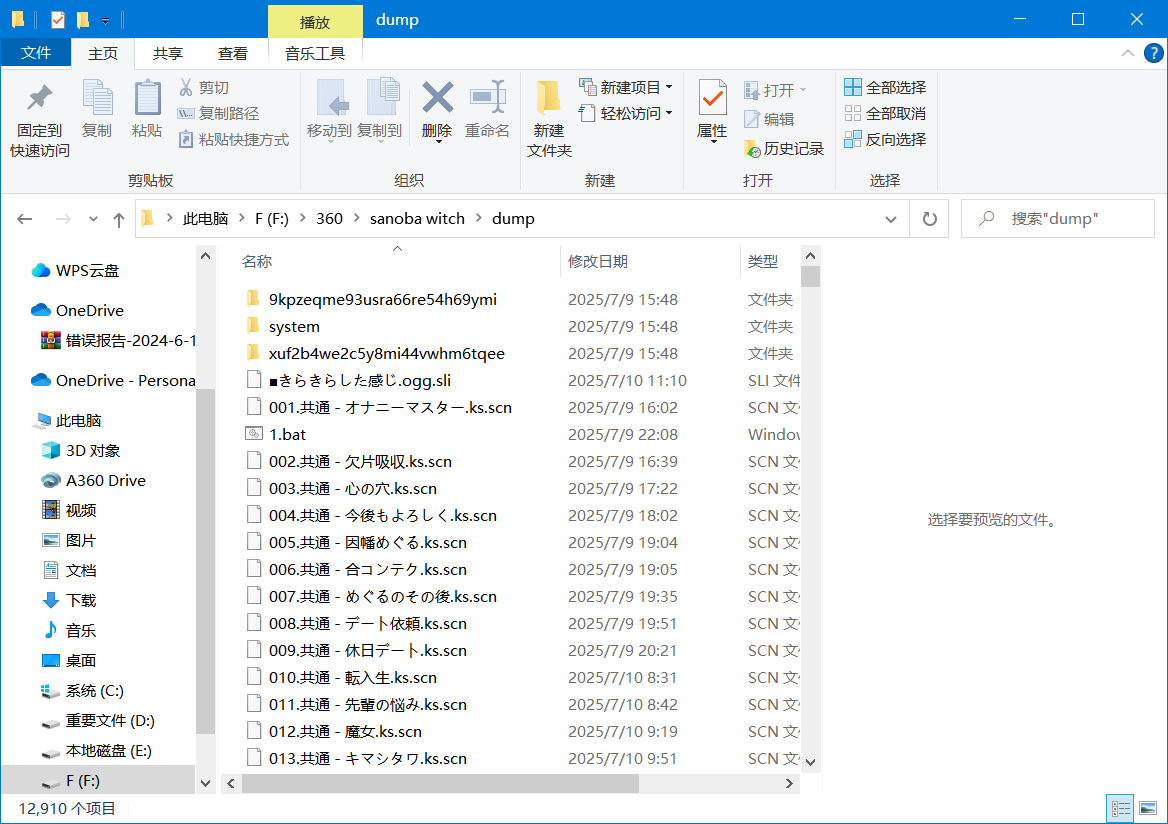Click the F (F:) breadcrumb segment
The width and height of the screenshot is (1168, 824).
click(272, 218)
